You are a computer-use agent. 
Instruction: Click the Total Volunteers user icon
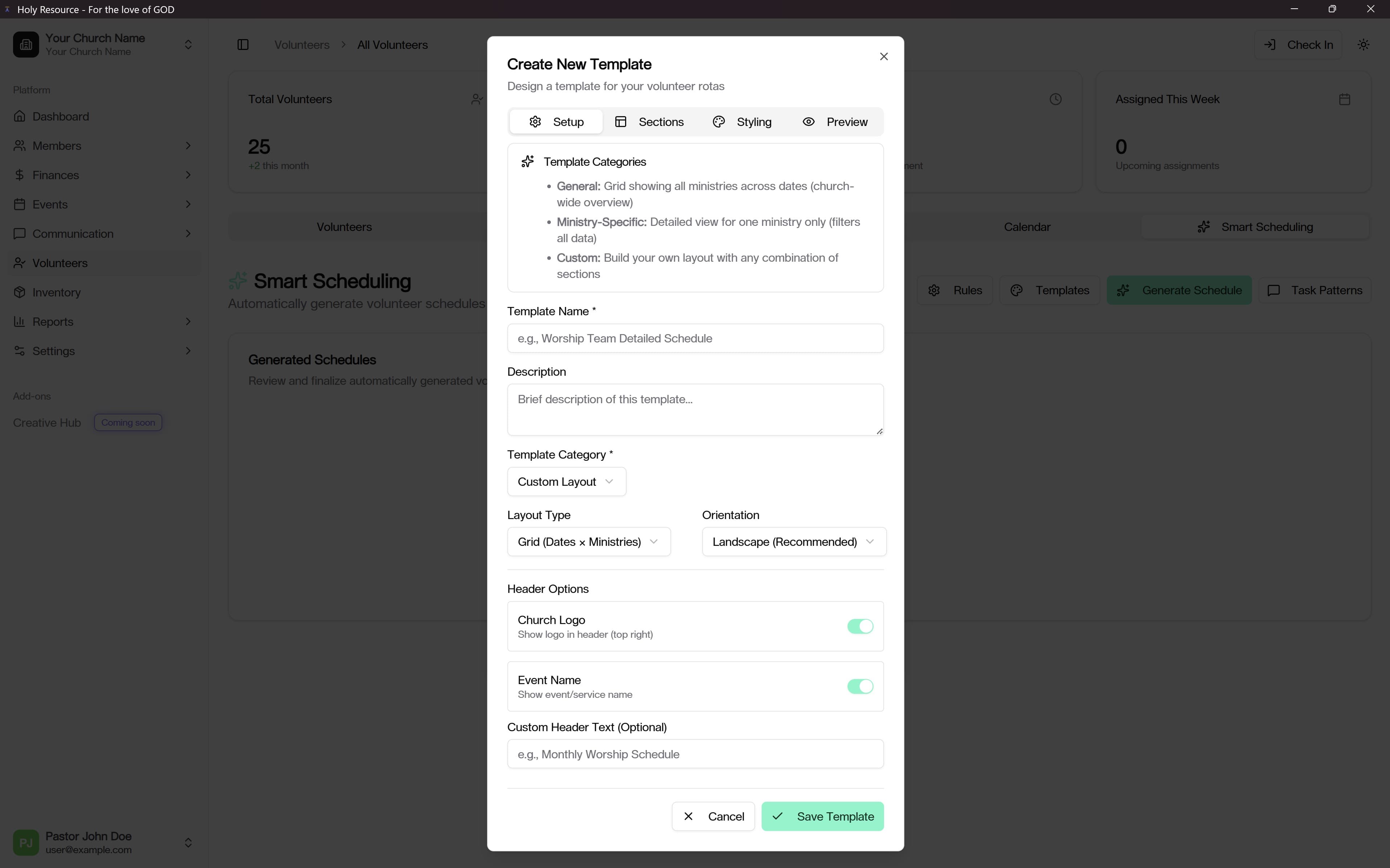[x=477, y=99]
